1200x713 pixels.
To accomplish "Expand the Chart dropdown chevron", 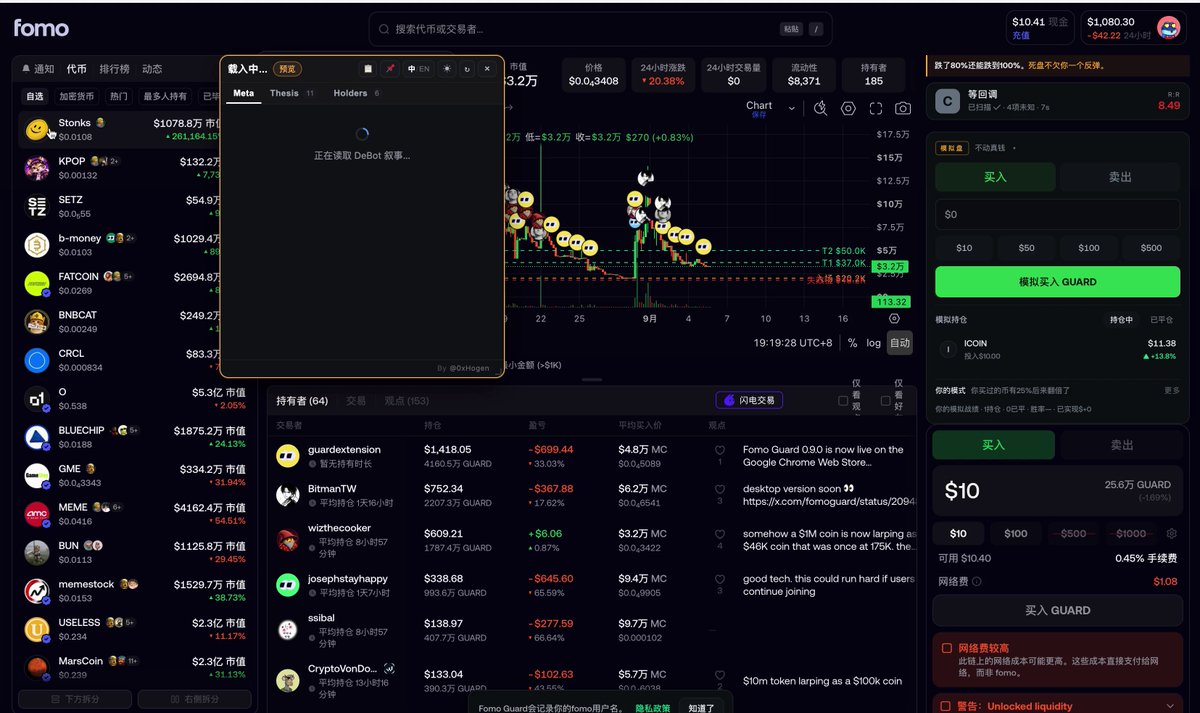I will tap(792, 108).
